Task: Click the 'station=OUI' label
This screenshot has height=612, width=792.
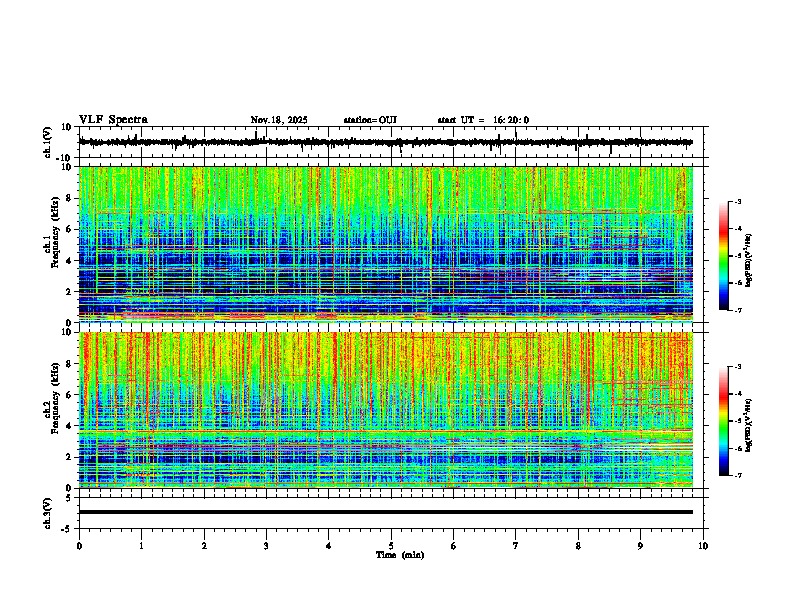Action: (x=370, y=120)
